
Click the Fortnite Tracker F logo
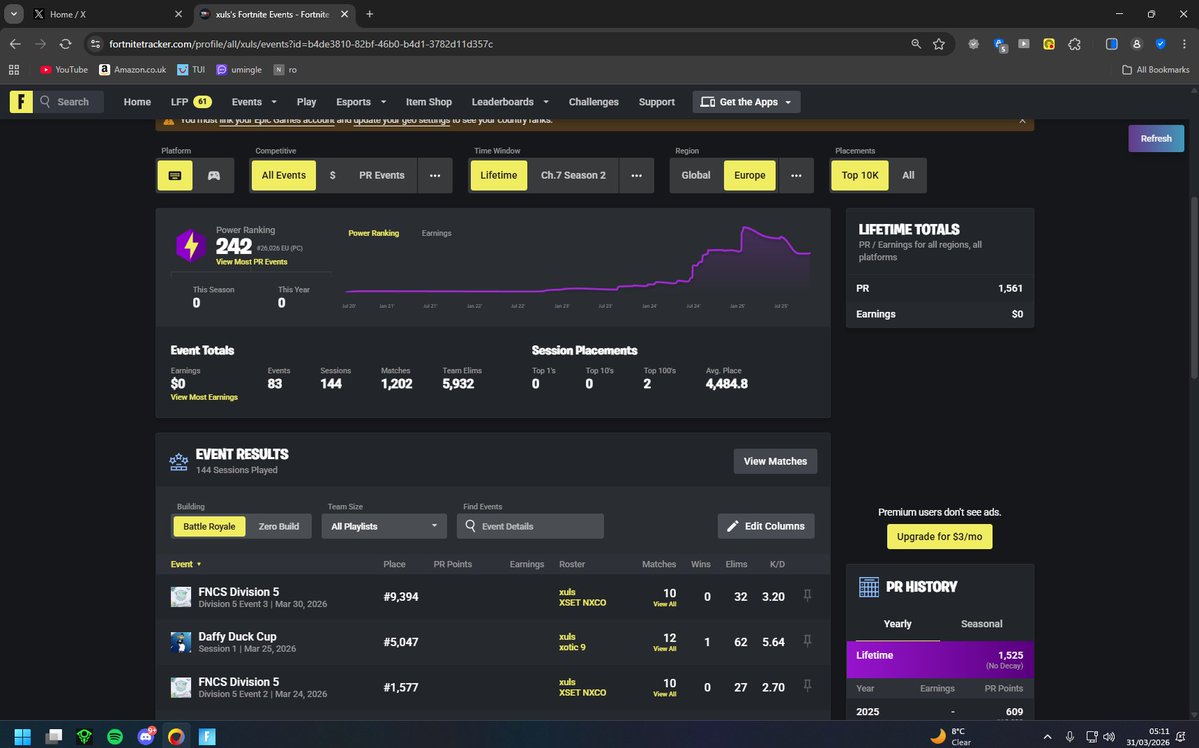(21, 102)
